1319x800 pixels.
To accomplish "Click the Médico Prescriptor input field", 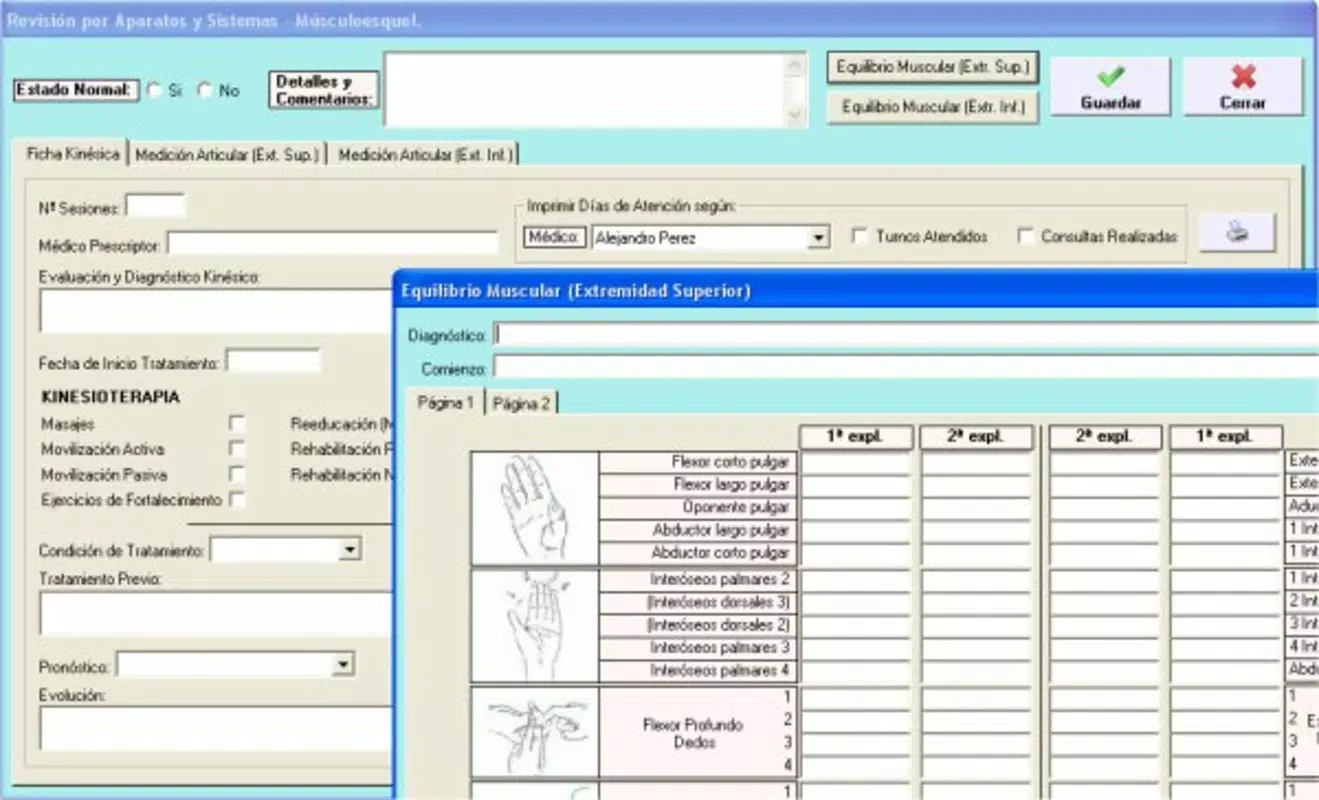I will click(333, 243).
